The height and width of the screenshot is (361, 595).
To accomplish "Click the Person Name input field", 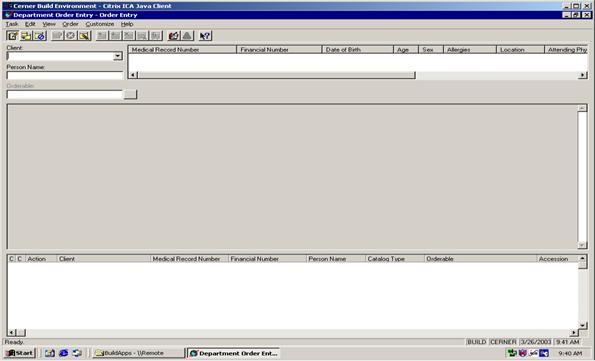I will (65, 75).
